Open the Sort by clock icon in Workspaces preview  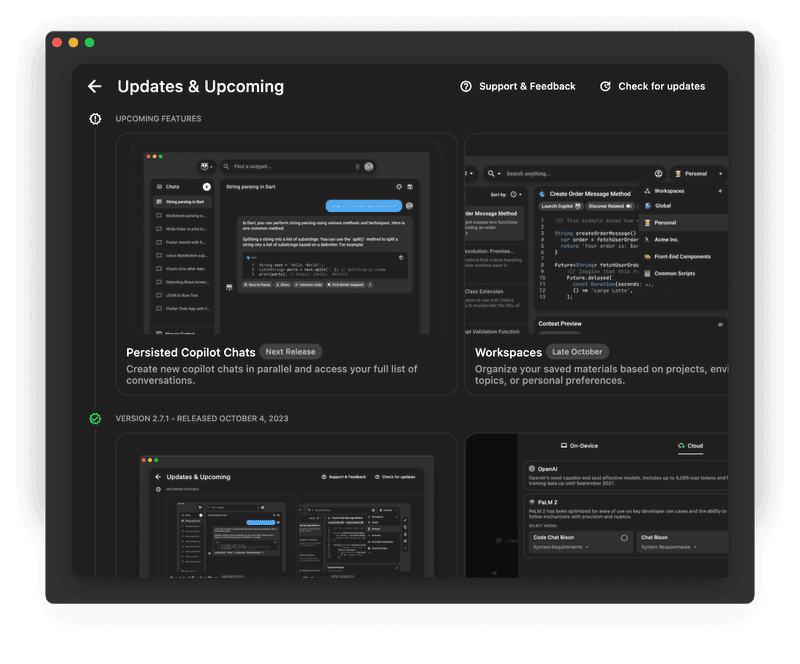[x=514, y=195]
